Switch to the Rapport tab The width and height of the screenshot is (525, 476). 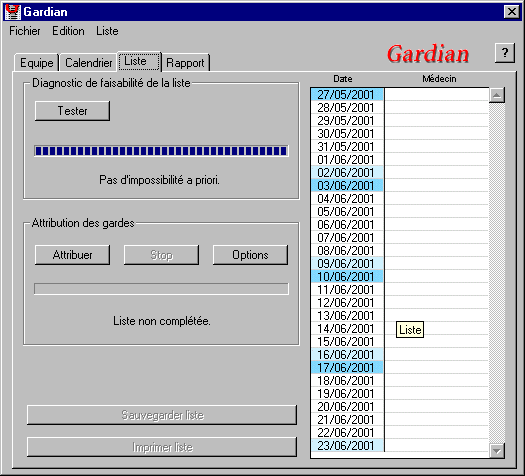(x=185, y=63)
